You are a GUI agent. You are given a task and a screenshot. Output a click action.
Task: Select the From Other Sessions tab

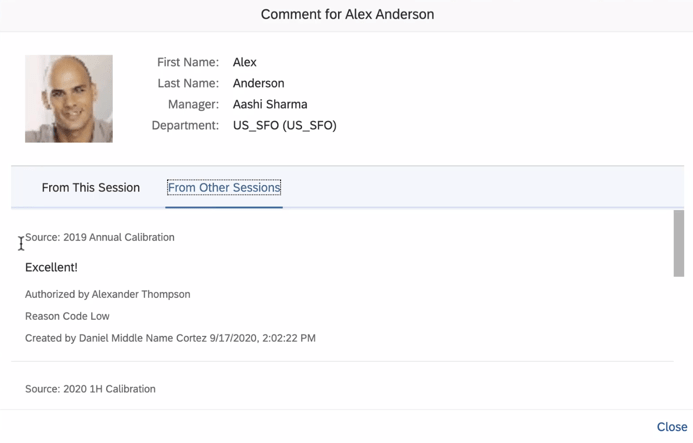click(224, 187)
